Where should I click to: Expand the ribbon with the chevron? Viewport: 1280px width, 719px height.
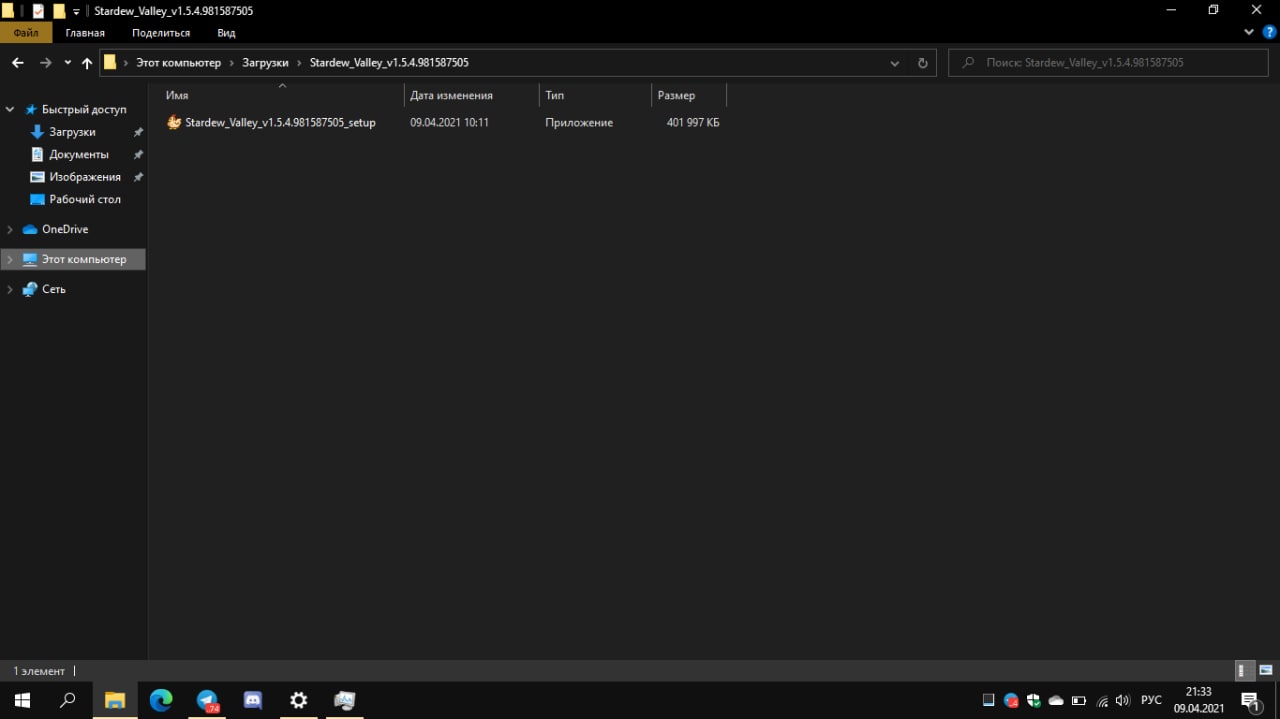(x=1250, y=33)
